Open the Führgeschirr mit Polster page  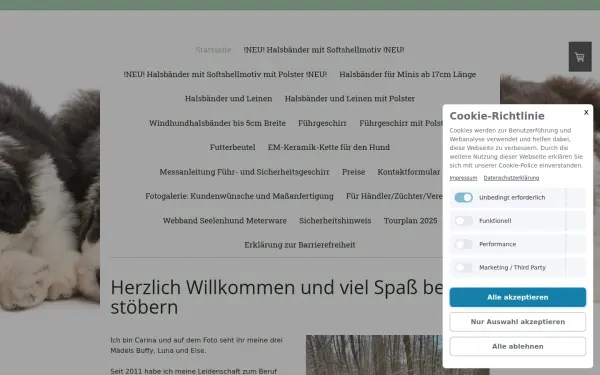click(x=401, y=123)
